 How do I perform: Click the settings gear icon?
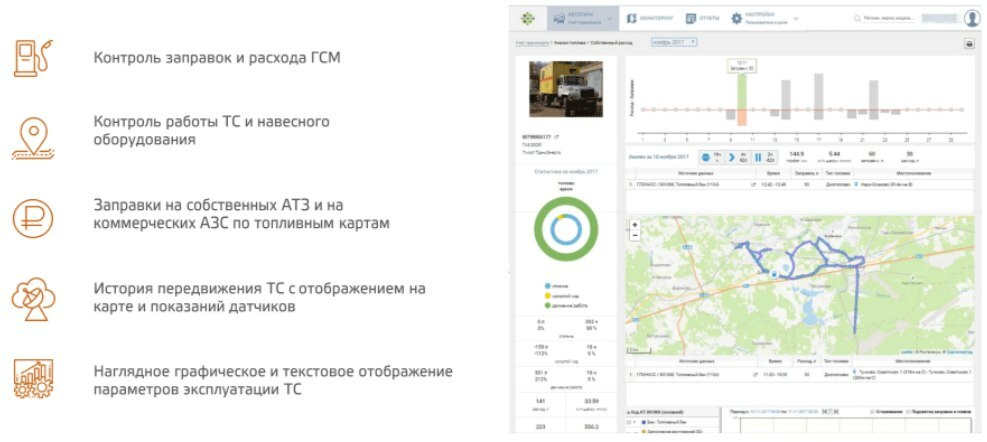[736, 19]
